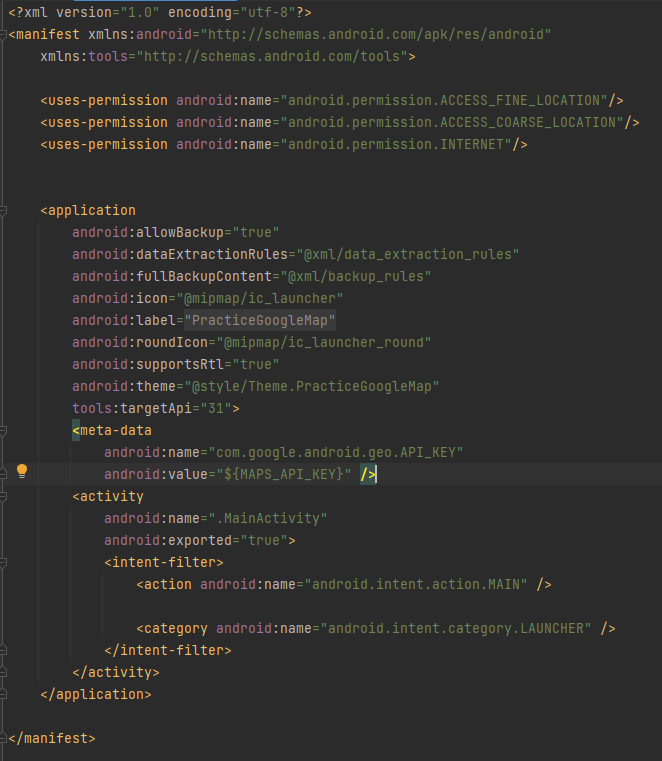The image size is (662, 761).
Task: Click the android.permission.INTERNET string
Action: [x=396, y=145]
